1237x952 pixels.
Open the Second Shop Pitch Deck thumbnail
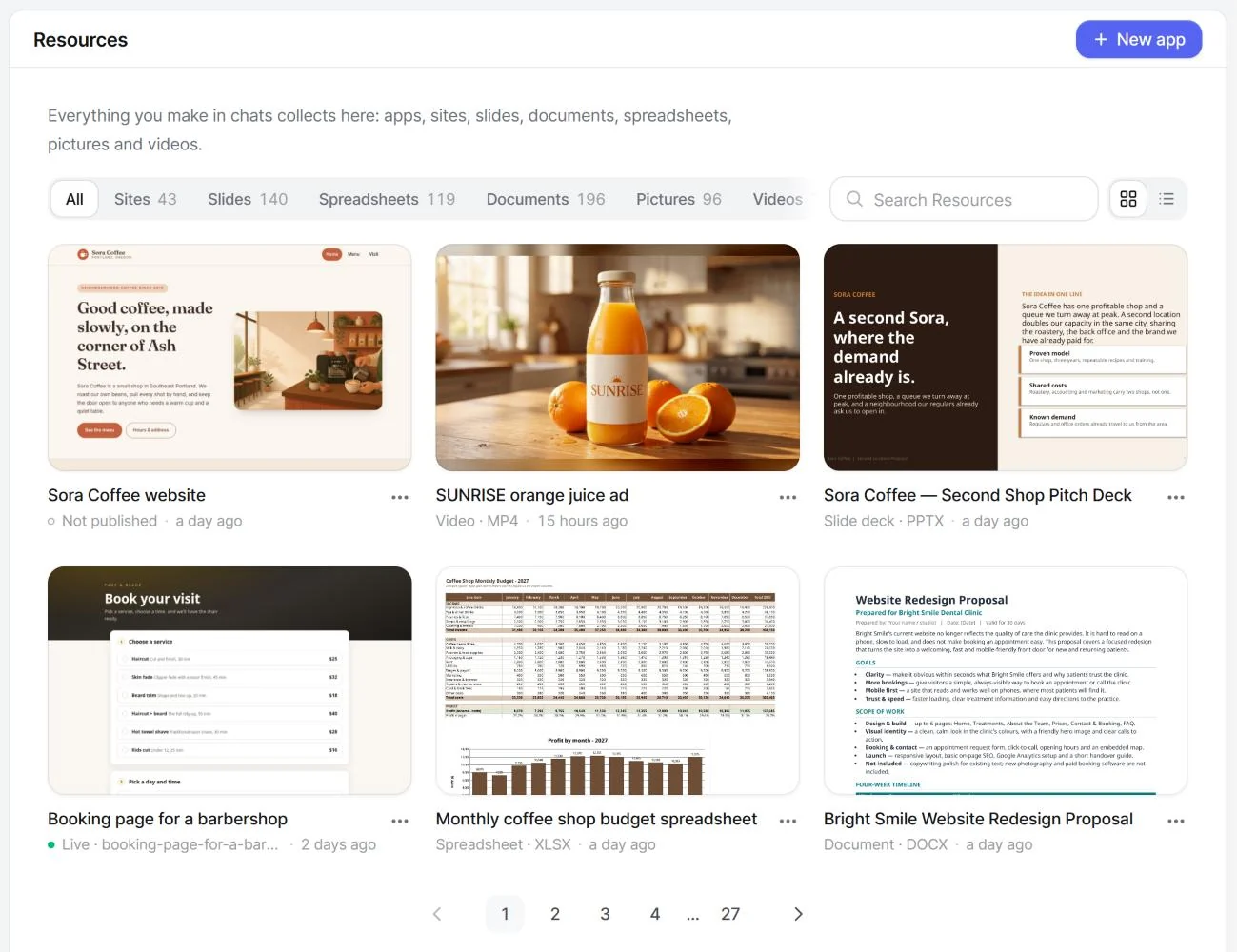(1006, 357)
